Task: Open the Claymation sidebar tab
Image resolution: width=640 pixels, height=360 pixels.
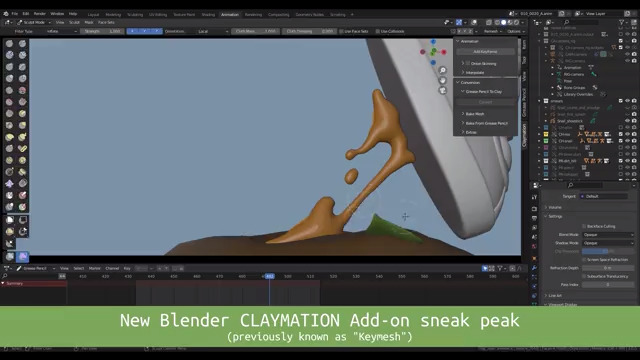Action: coord(524,135)
